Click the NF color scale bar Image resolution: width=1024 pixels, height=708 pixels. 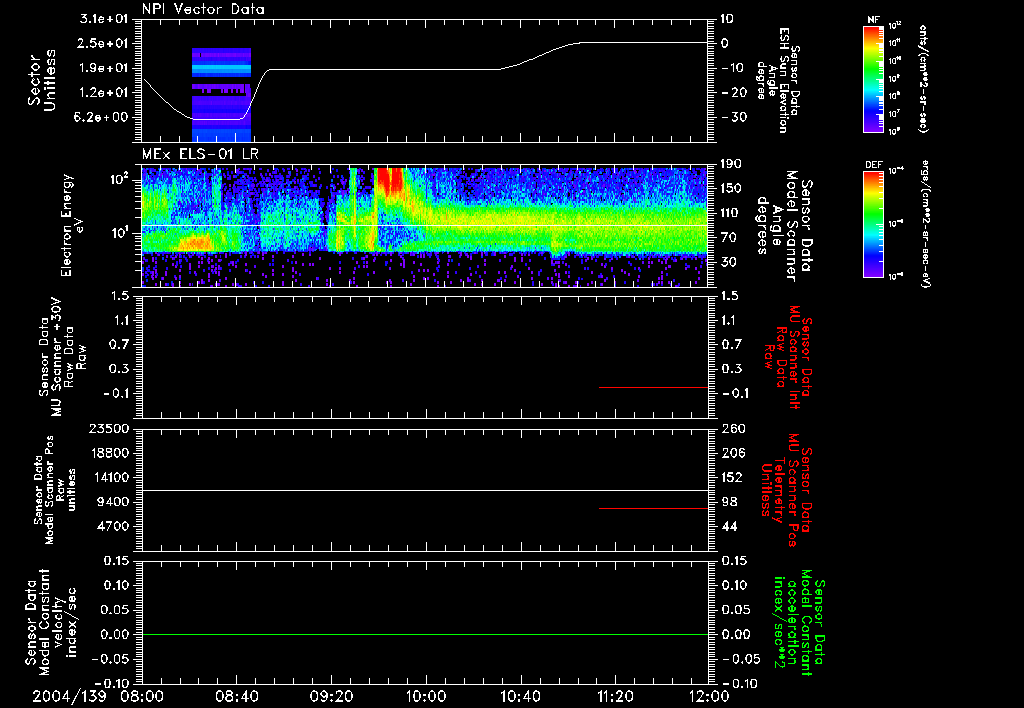coord(873,78)
